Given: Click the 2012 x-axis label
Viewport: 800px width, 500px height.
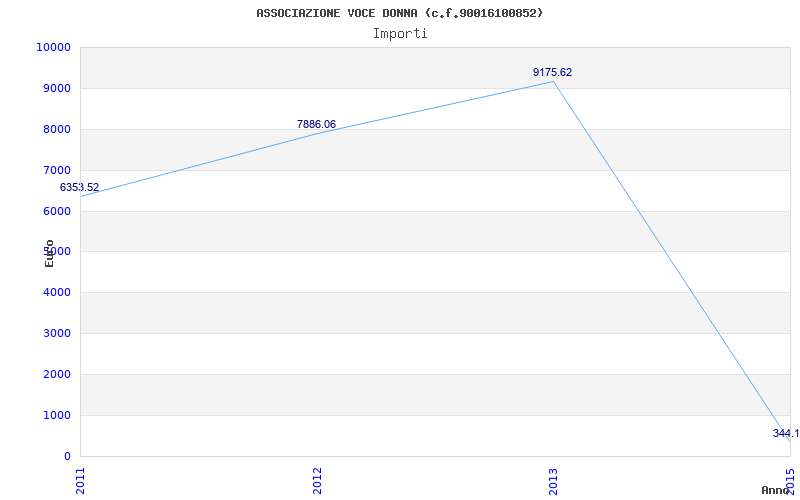Looking at the screenshot, I should point(317,481).
